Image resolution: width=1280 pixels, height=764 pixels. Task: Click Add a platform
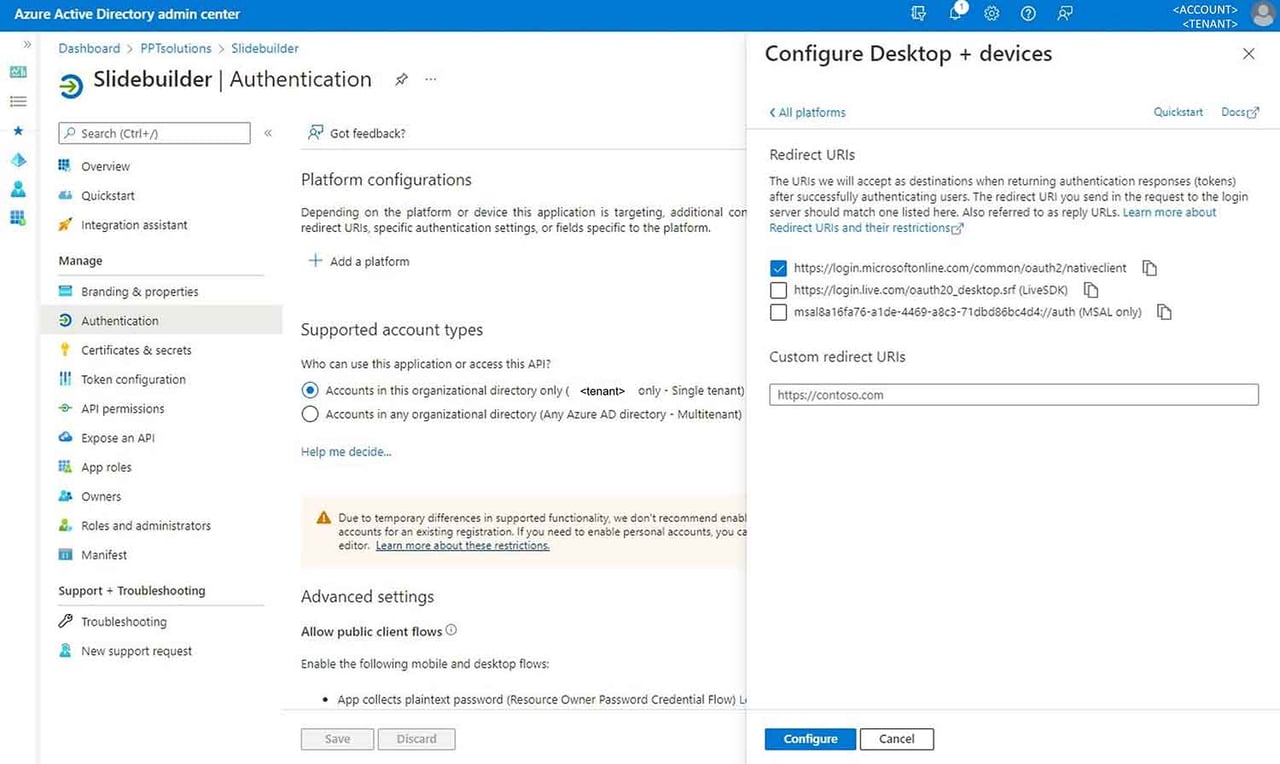tap(358, 261)
